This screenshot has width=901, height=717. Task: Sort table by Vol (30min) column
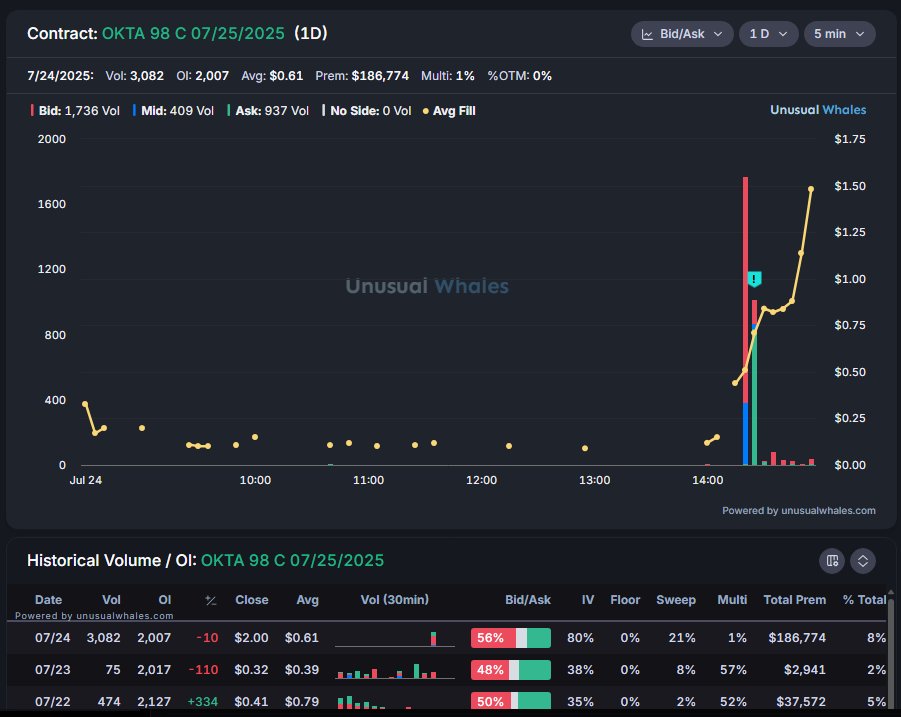394,600
